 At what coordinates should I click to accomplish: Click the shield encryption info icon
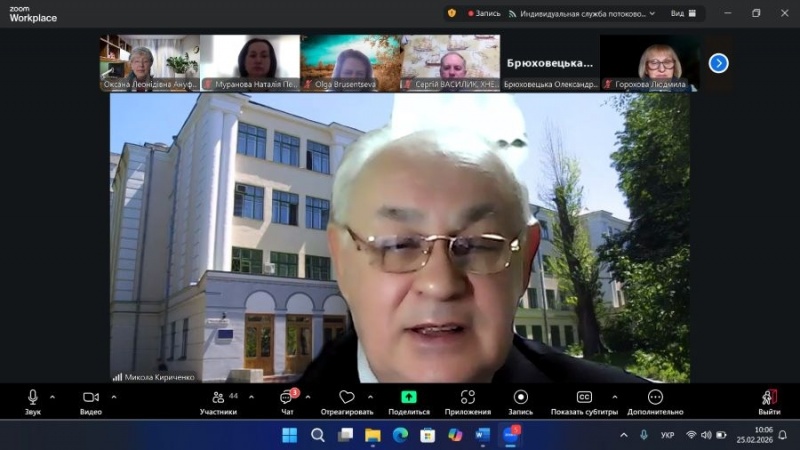tap(452, 14)
